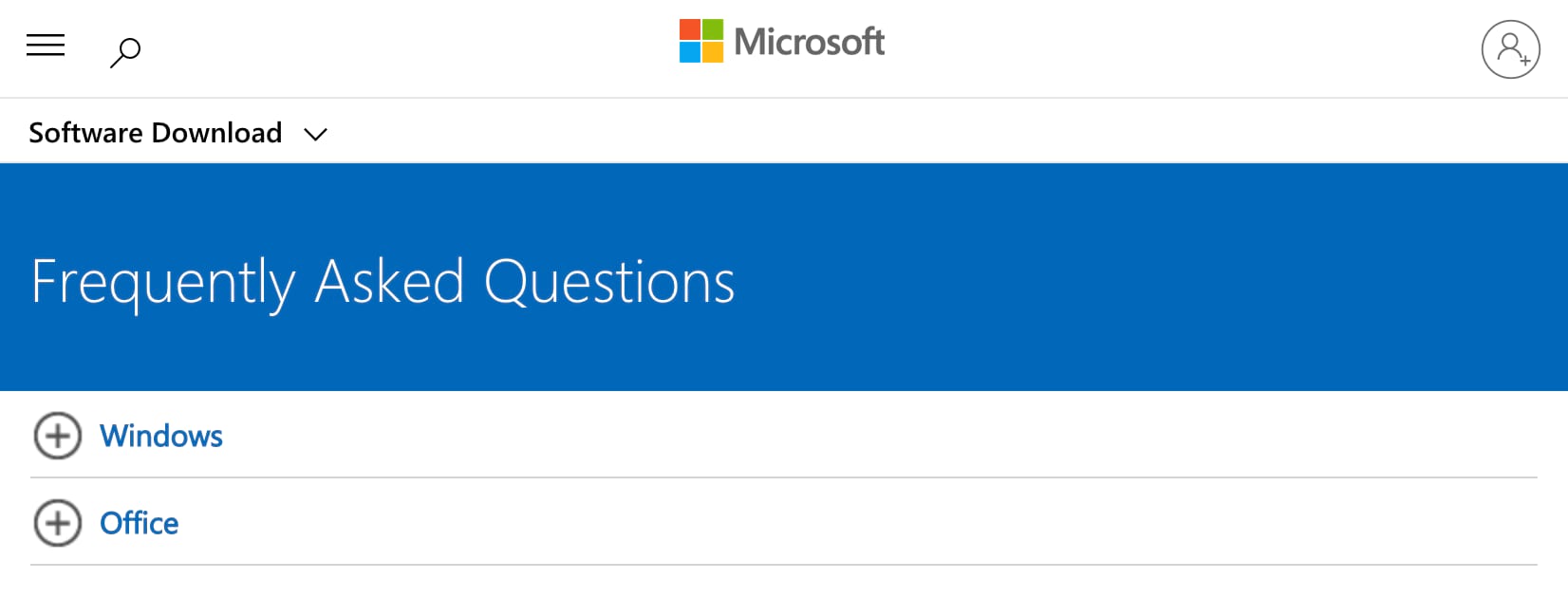Toggle open the Office questions list
The height and width of the screenshot is (598, 1568).
pyautogui.click(x=139, y=523)
